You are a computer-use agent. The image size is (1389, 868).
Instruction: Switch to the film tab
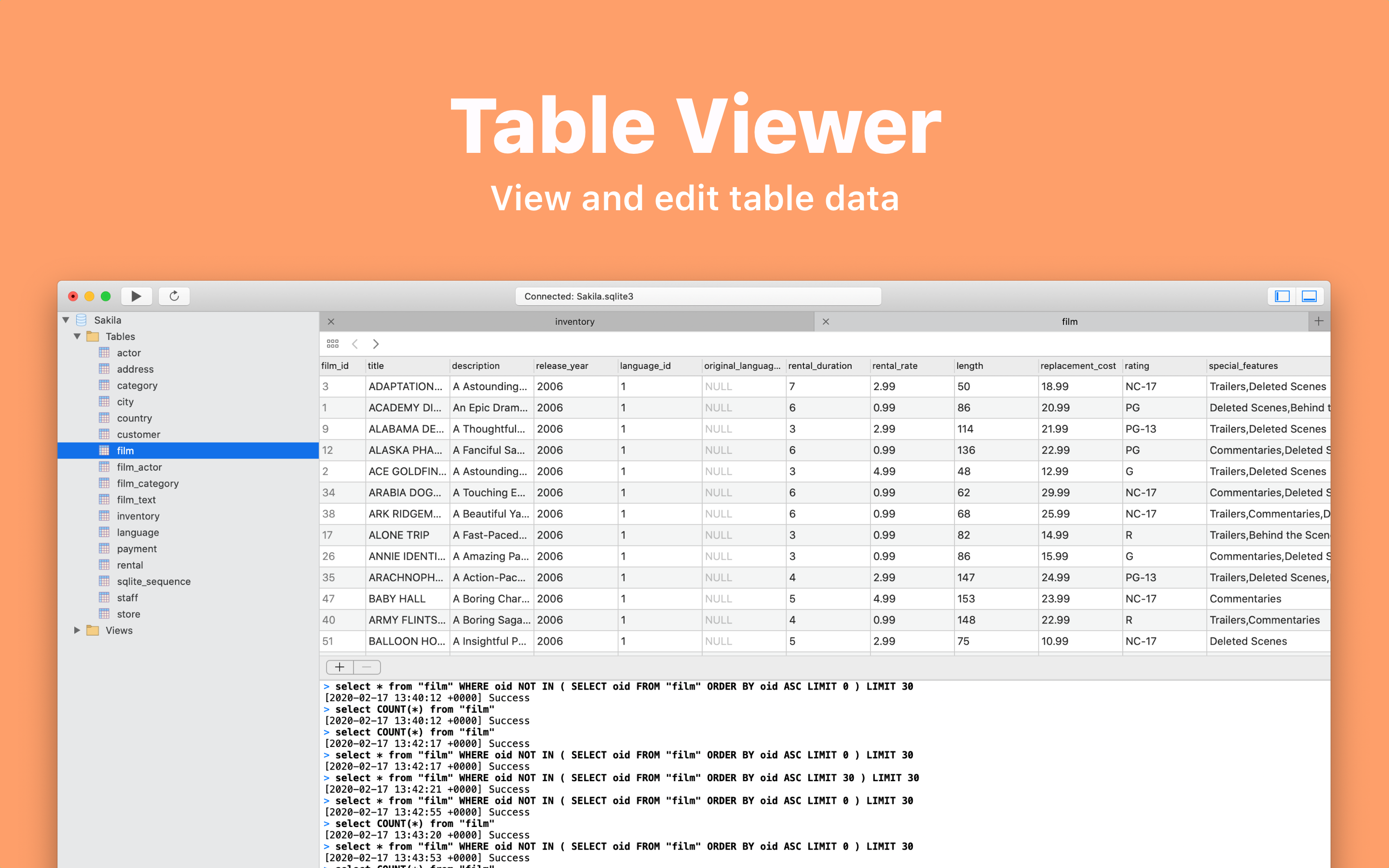point(1069,322)
